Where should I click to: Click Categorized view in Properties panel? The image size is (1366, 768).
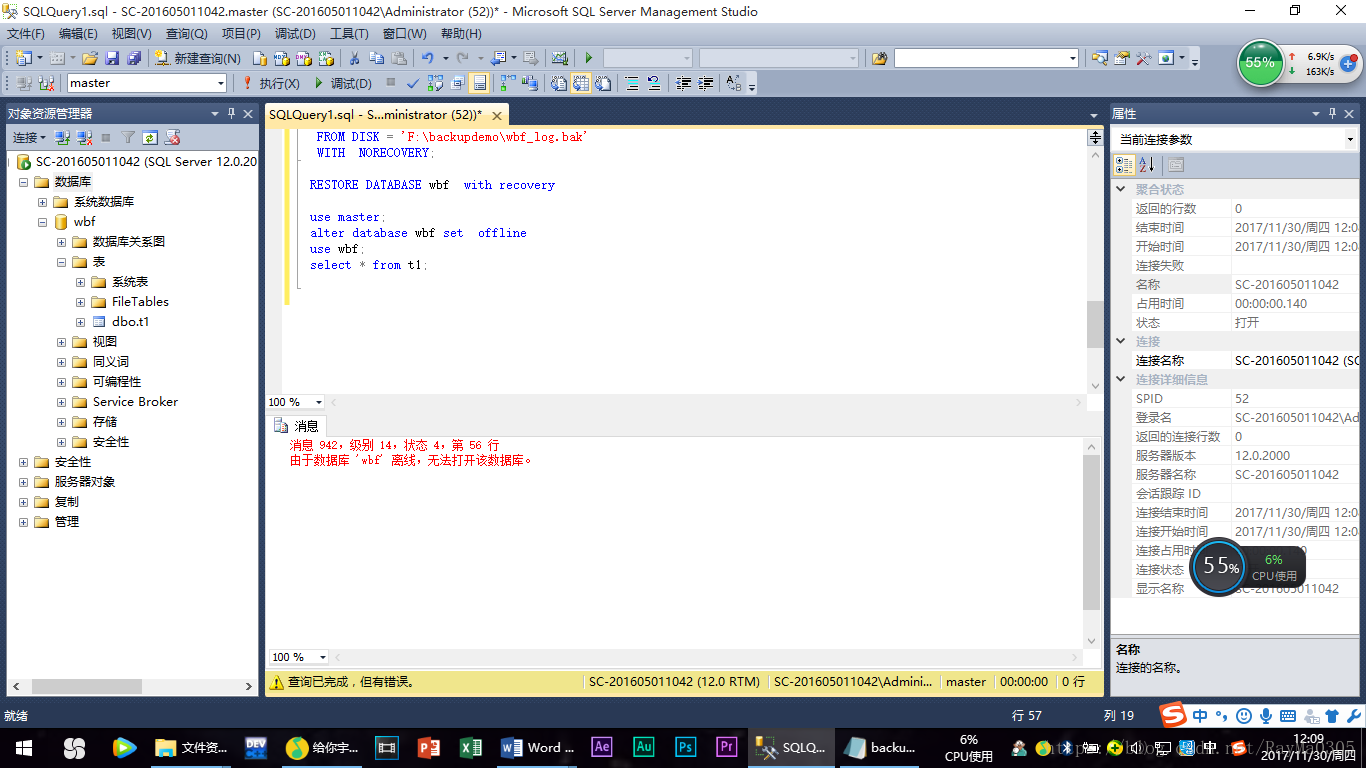[1125, 165]
